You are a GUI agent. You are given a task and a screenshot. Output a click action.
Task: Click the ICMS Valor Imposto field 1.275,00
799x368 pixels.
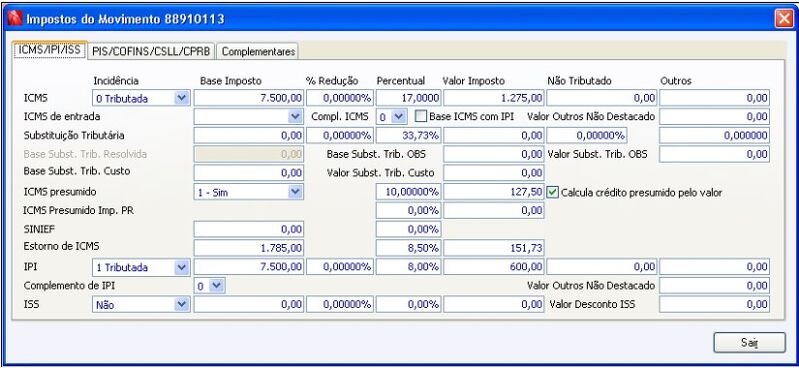(494, 98)
